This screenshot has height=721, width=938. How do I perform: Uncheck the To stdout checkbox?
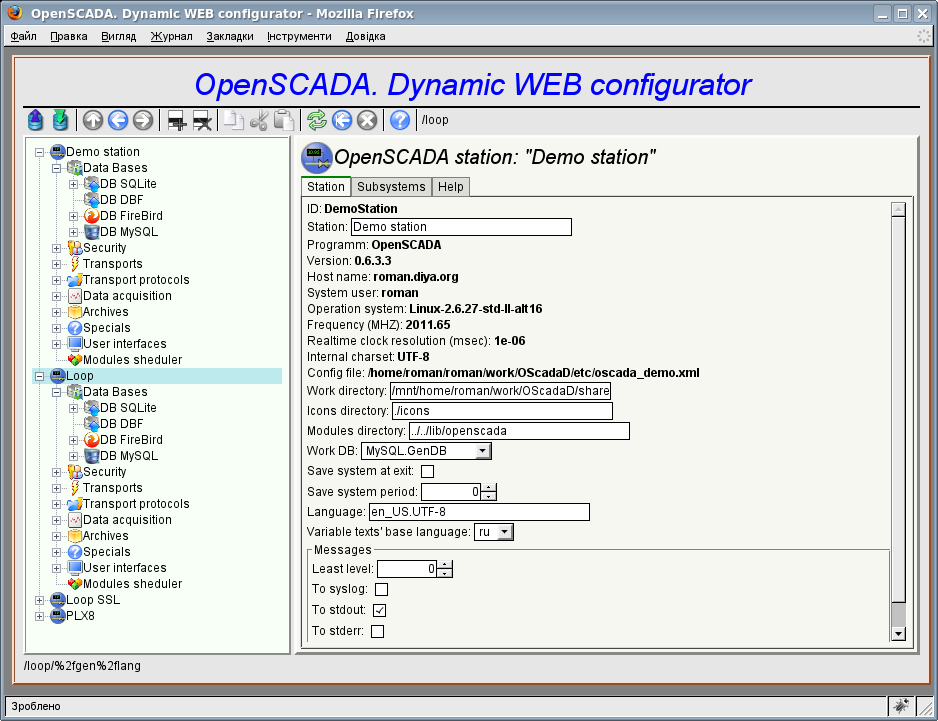[379, 610]
